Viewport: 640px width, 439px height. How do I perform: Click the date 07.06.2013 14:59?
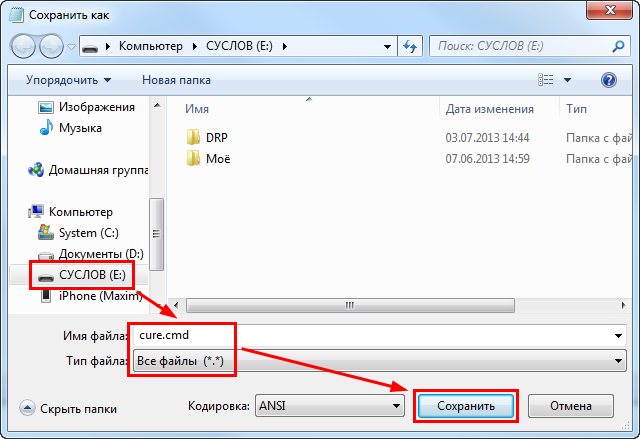[x=487, y=159]
